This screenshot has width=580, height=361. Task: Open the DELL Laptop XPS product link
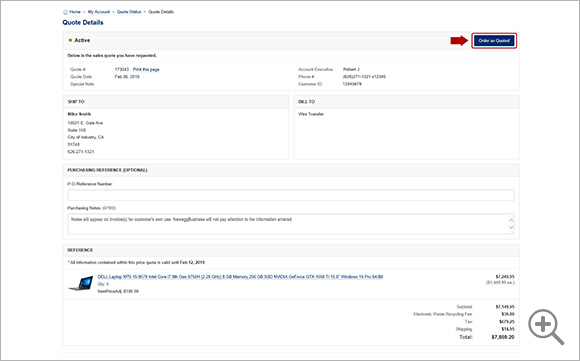pos(240,277)
